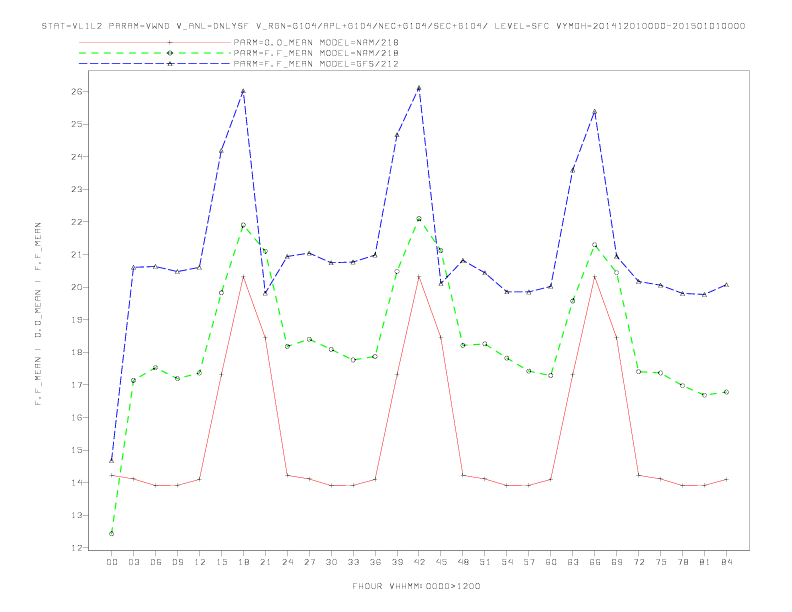Click x-axis forecast hour label 06
This screenshot has height=612, width=792.
[156, 562]
